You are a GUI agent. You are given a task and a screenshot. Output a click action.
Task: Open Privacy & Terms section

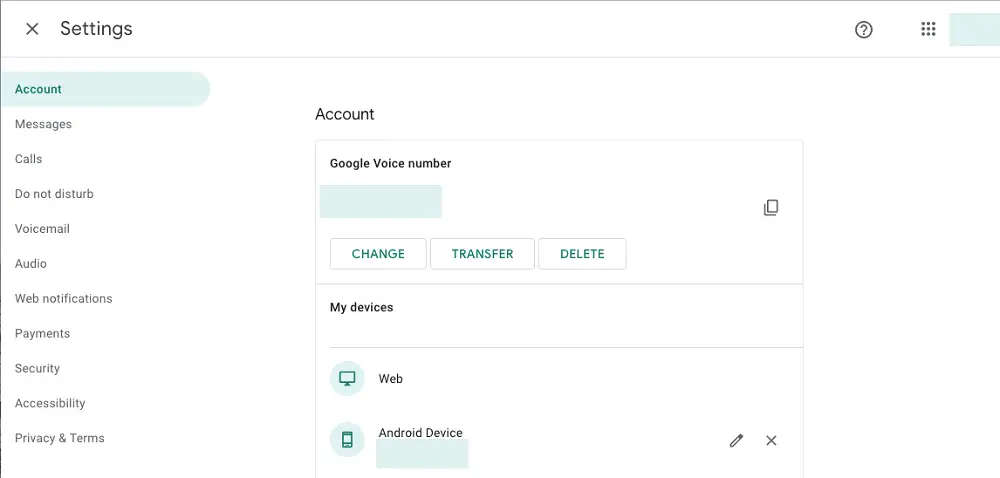(x=60, y=438)
